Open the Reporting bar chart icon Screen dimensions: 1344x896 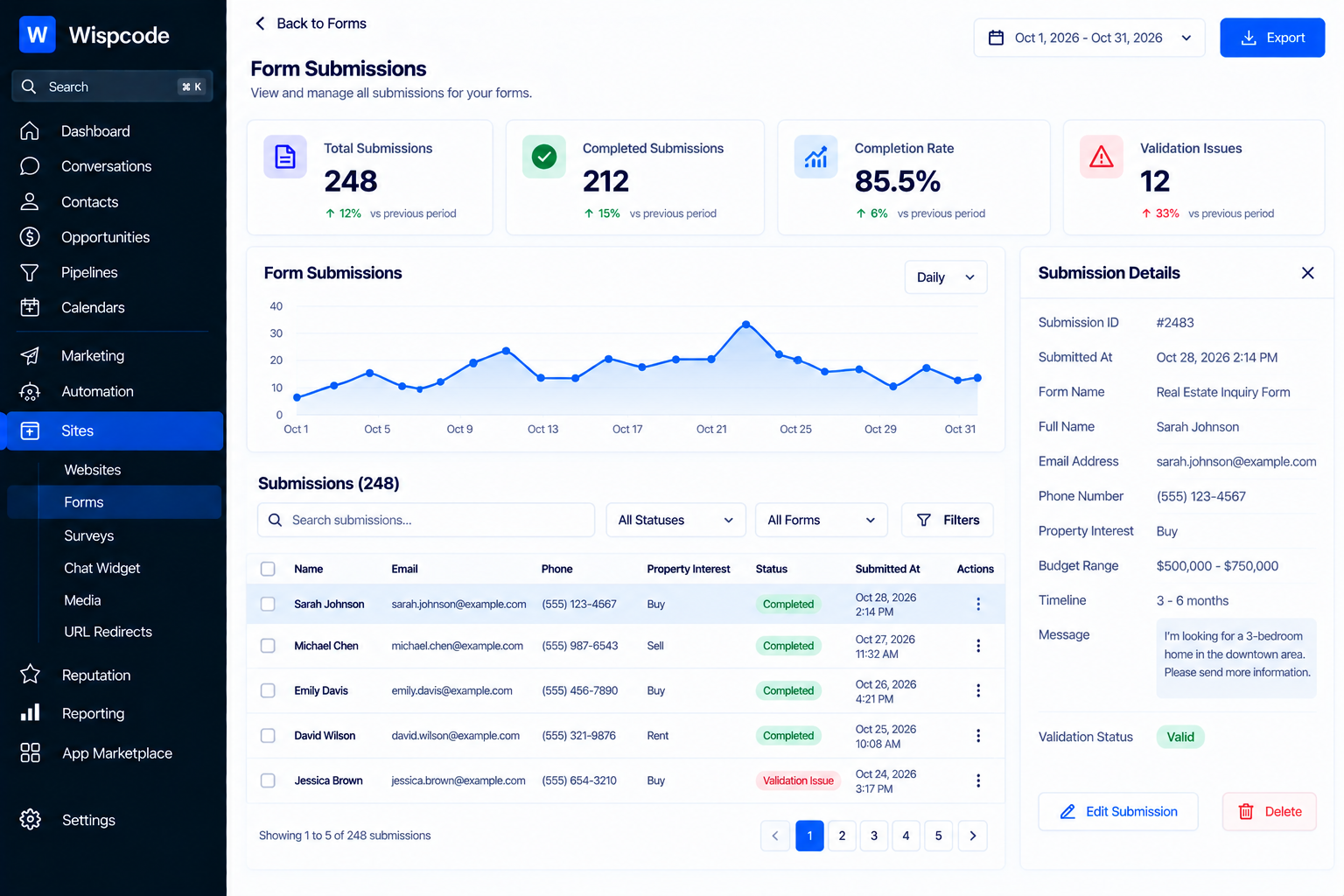point(30,714)
